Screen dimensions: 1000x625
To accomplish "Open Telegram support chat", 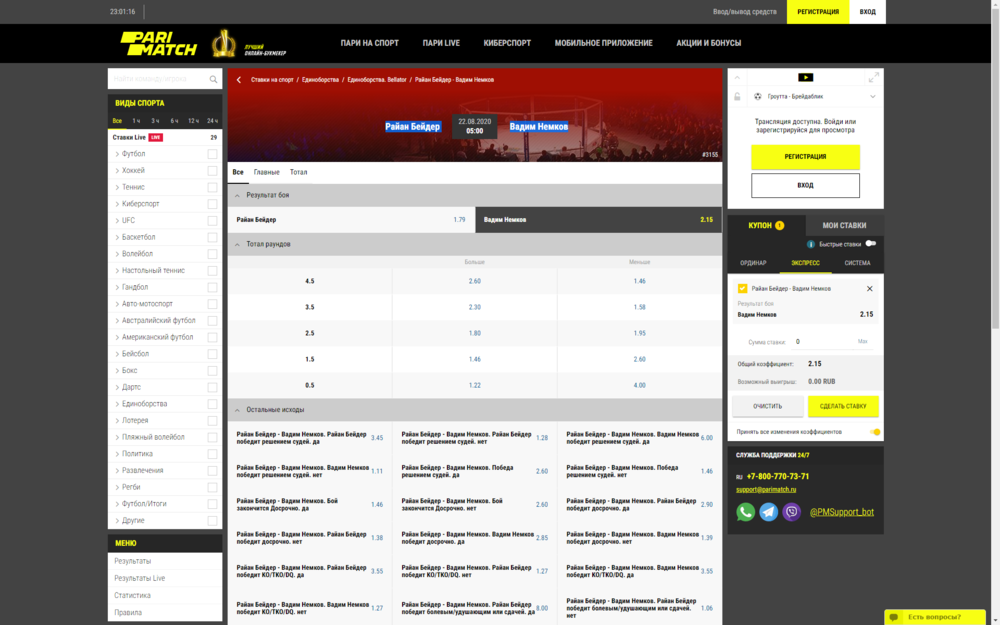I will (768, 511).
